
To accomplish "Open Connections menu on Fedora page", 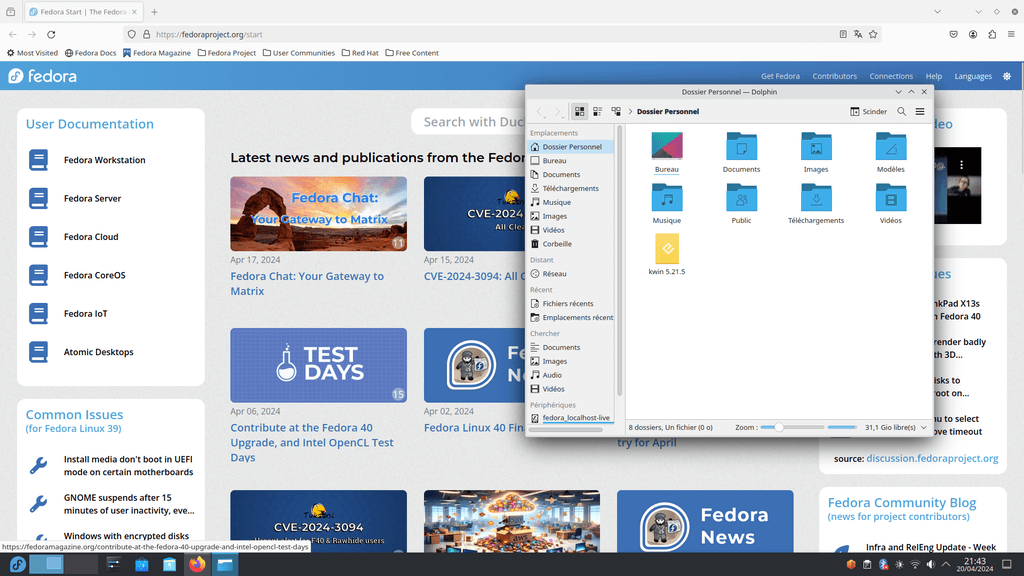I will [891, 76].
